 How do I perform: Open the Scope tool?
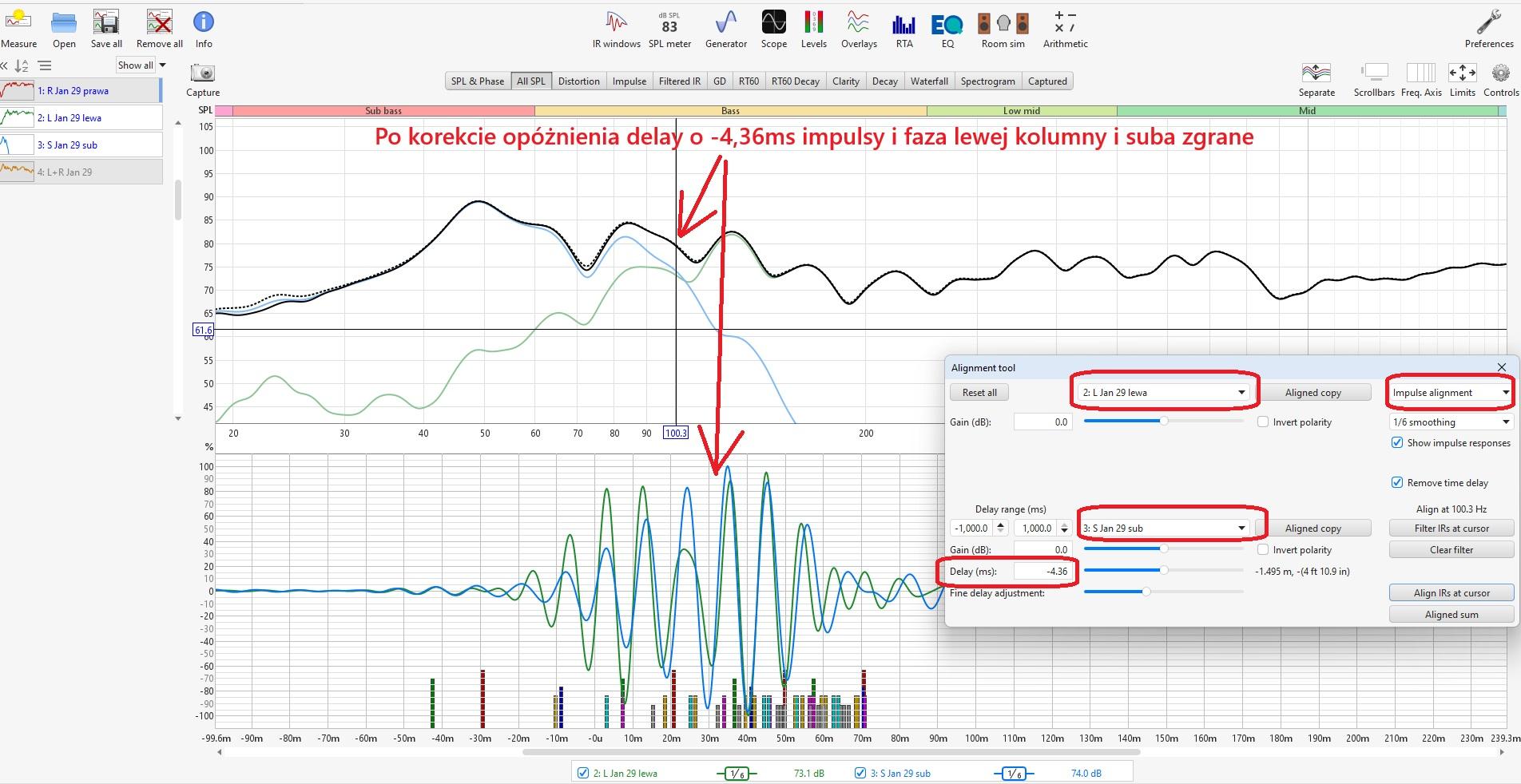click(x=773, y=29)
